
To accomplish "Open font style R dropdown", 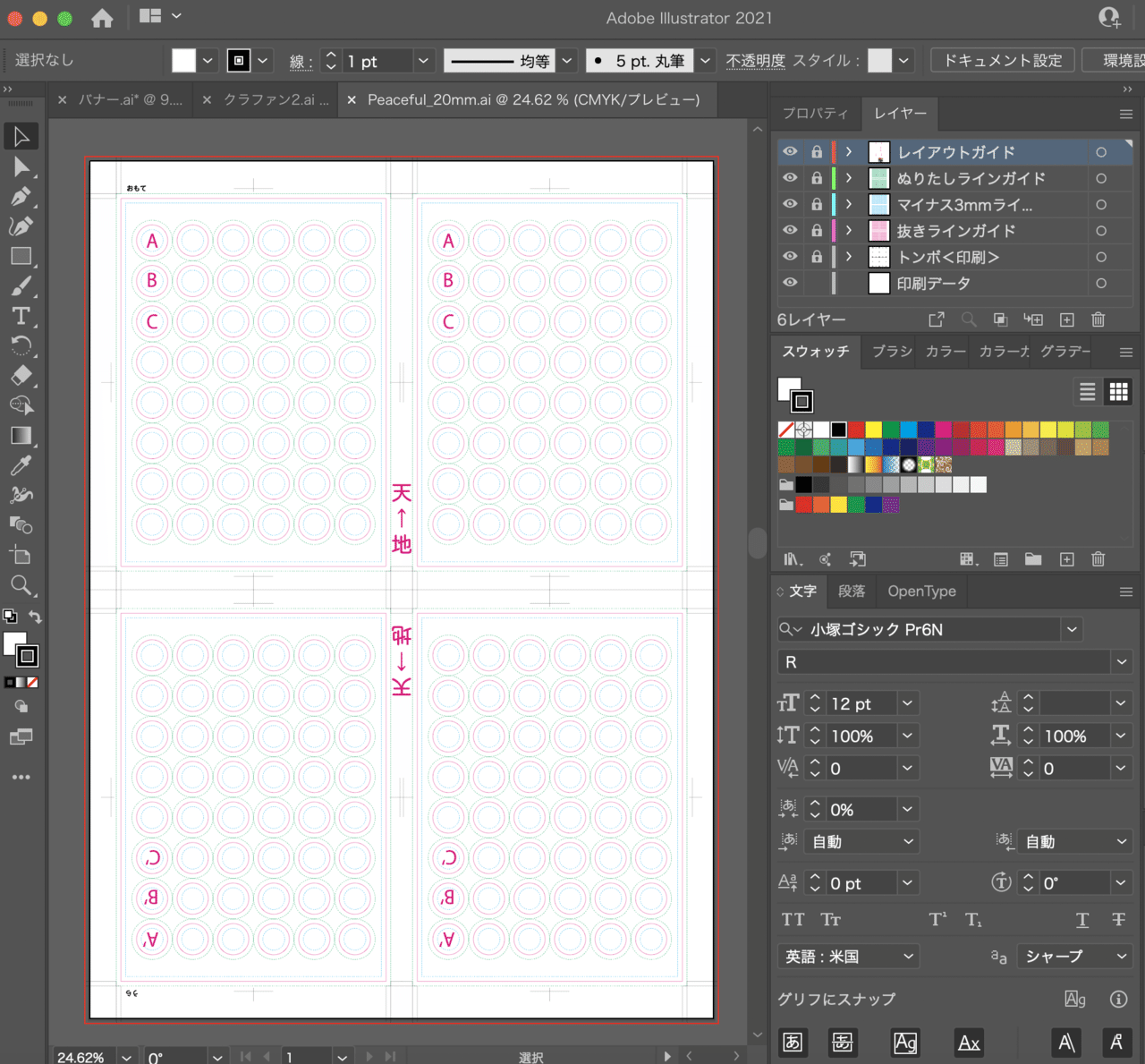I will pyautogui.click(x=1122, y=662).
